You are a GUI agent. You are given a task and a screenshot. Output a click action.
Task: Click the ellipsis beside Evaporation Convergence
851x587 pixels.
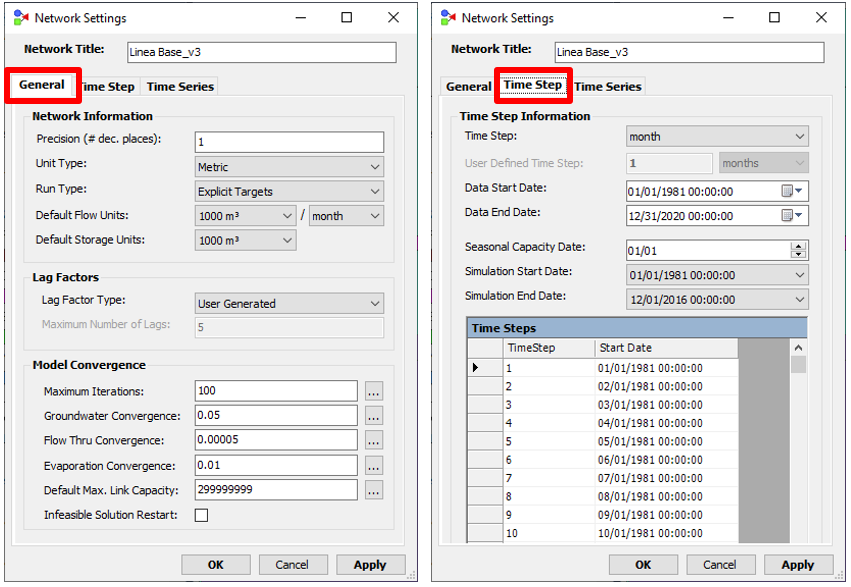click(373, 464)
